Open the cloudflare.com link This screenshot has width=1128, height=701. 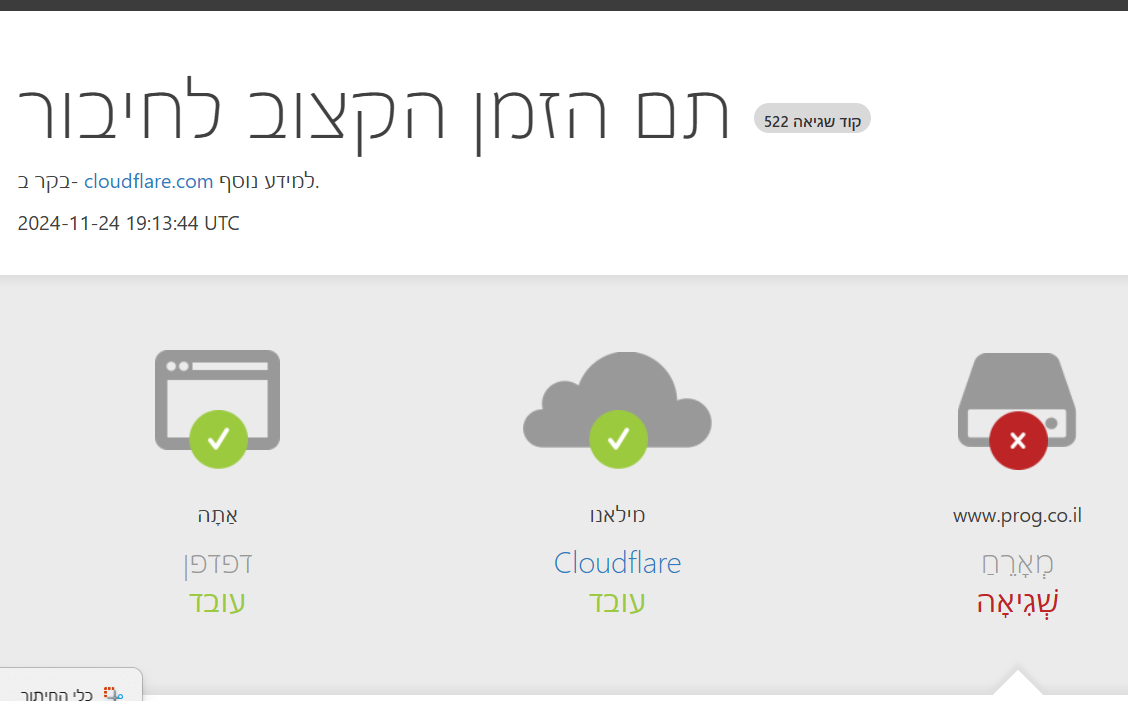(148, 181)
